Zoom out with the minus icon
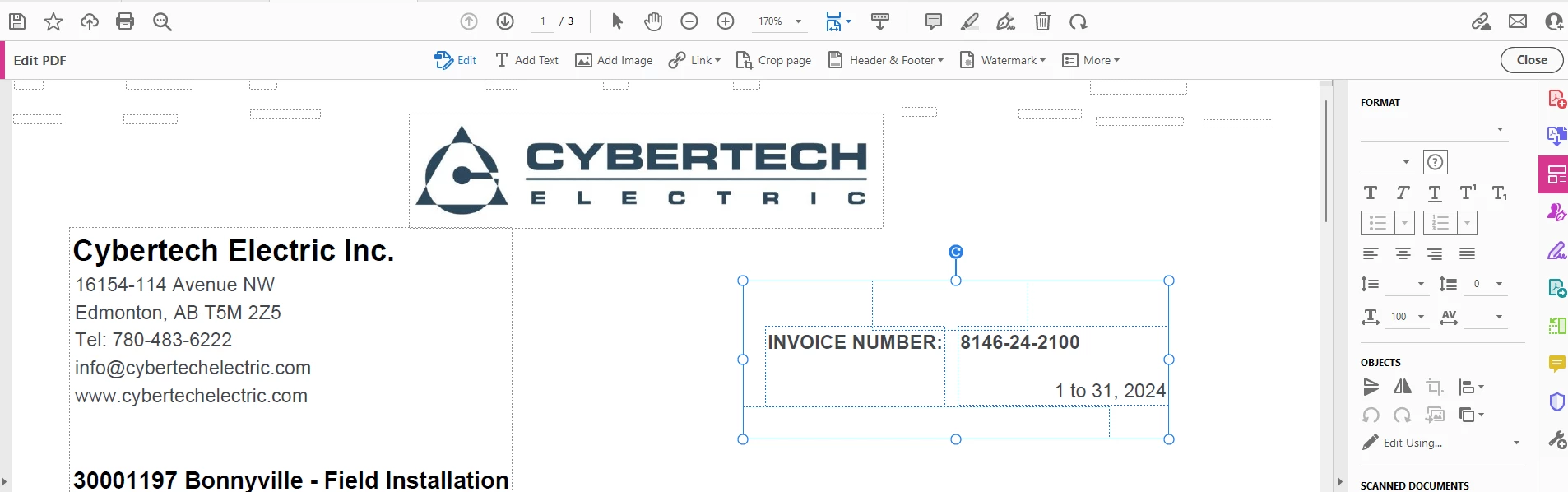Viewport: 1568px width, 492px height. coord(689,21)
